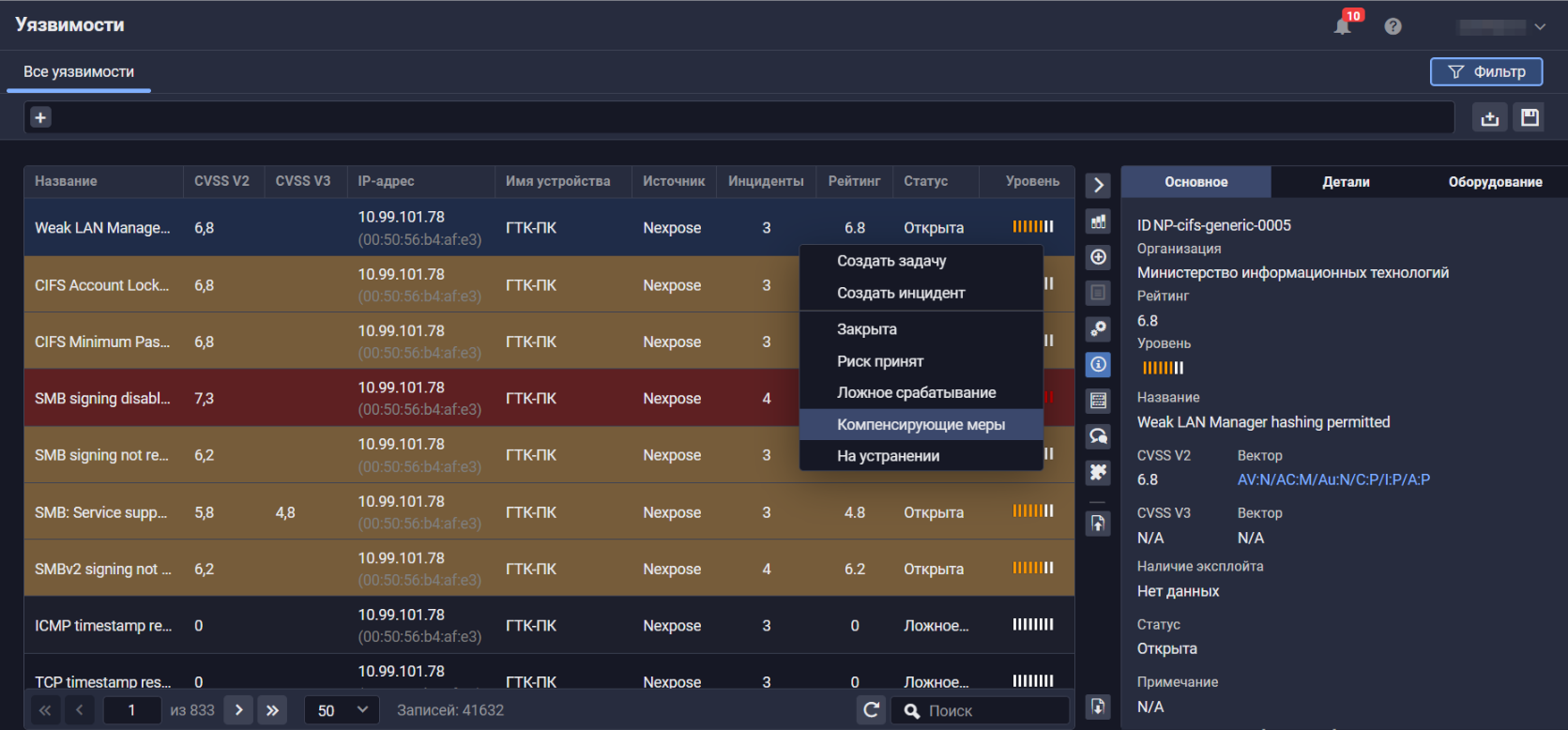Click the refresh table icon

click(x=871, y=710)
